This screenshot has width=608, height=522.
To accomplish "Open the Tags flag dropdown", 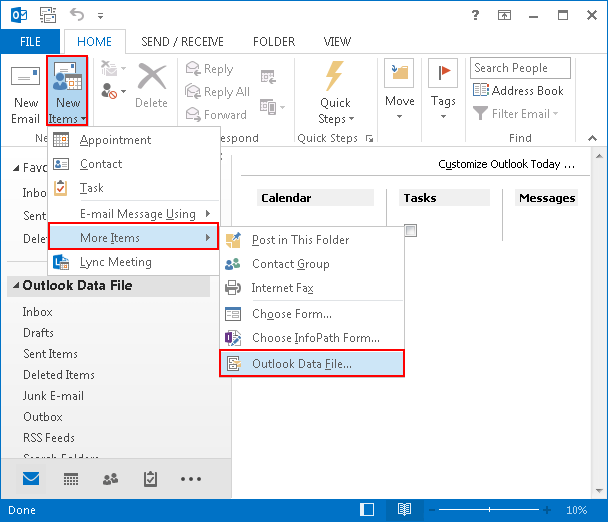I will click(443, 90).
